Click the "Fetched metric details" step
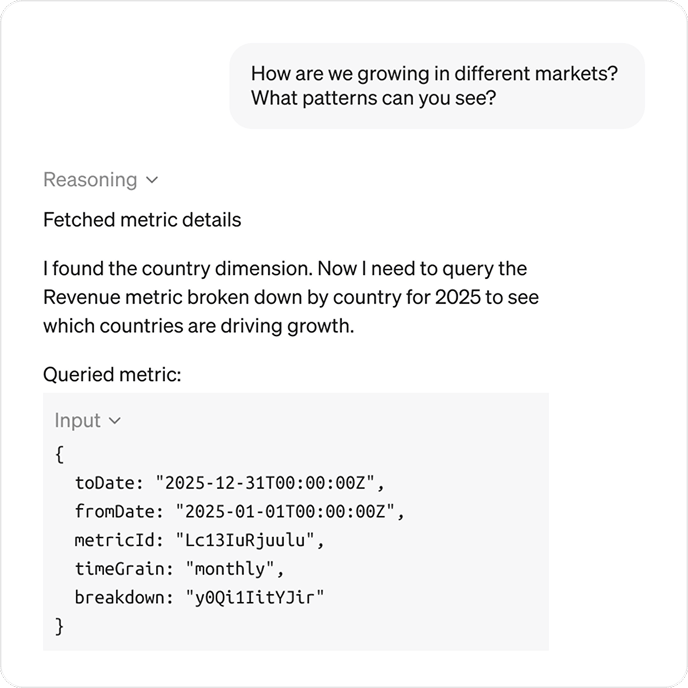Screen dimensions: 688x688 pos(142,219)
